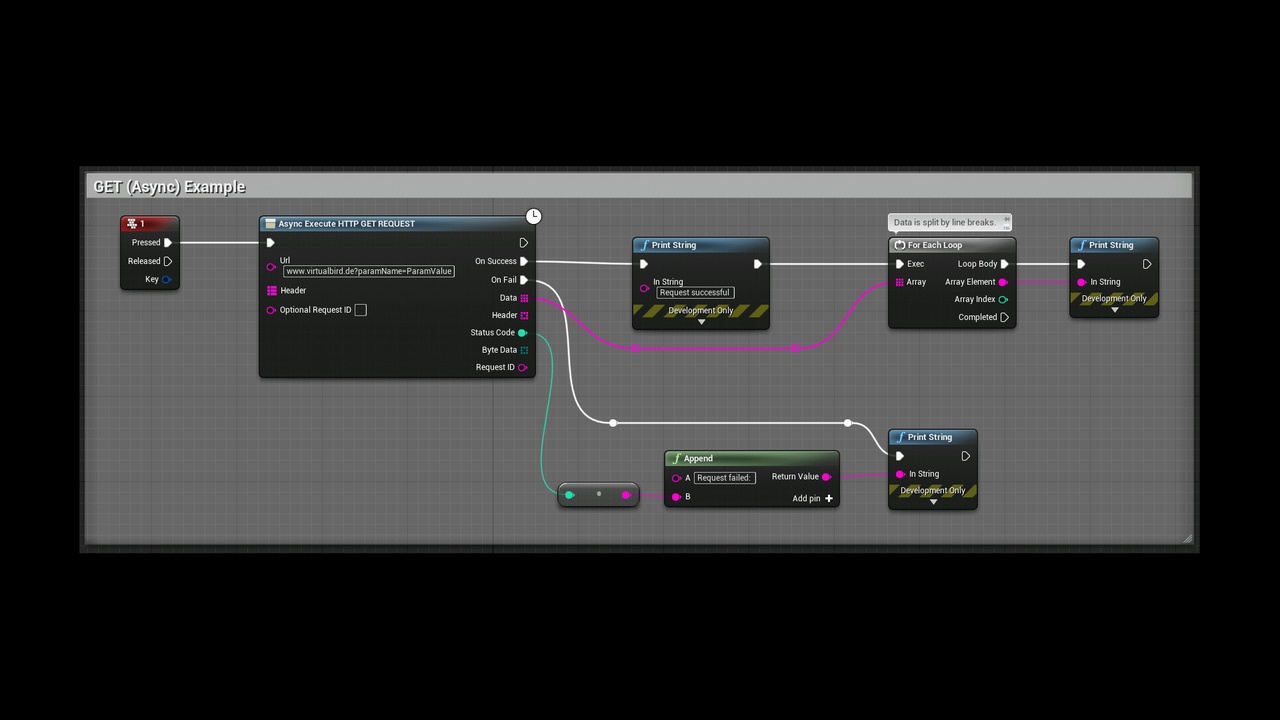The image size is (1280, 720).
Task: Toggle the Optional Request ID checkbox
Action: pos(361,310)
